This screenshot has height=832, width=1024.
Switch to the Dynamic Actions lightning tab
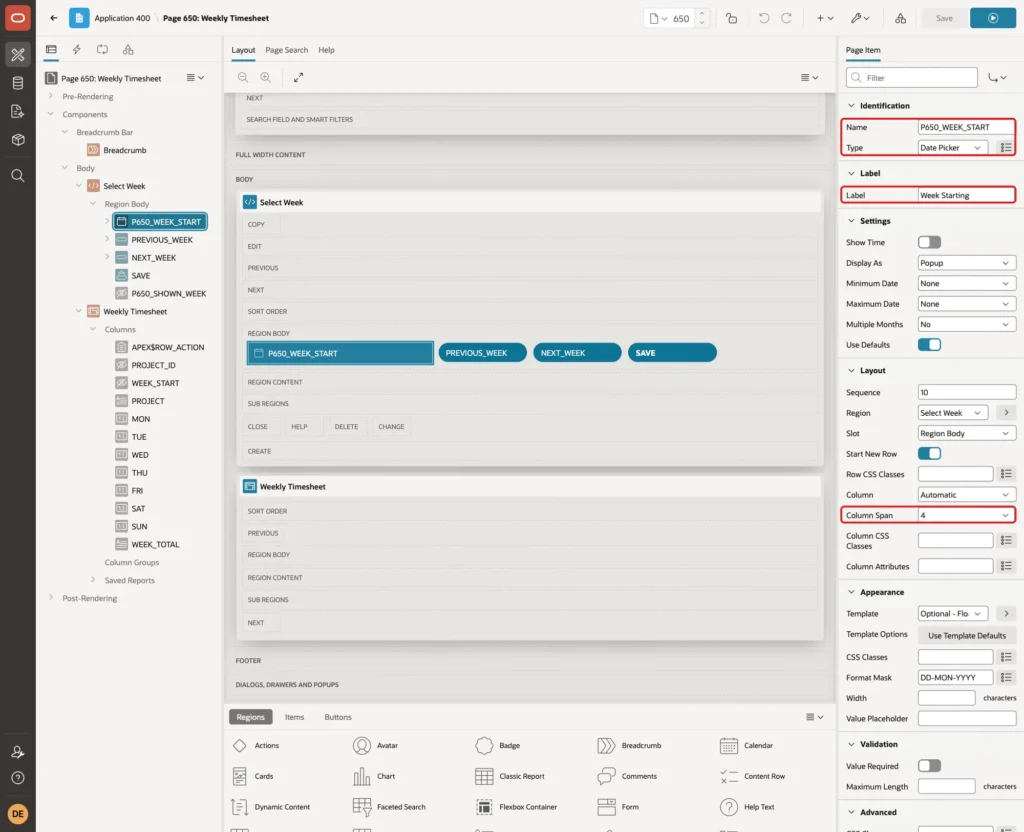[x=76, y=50]
